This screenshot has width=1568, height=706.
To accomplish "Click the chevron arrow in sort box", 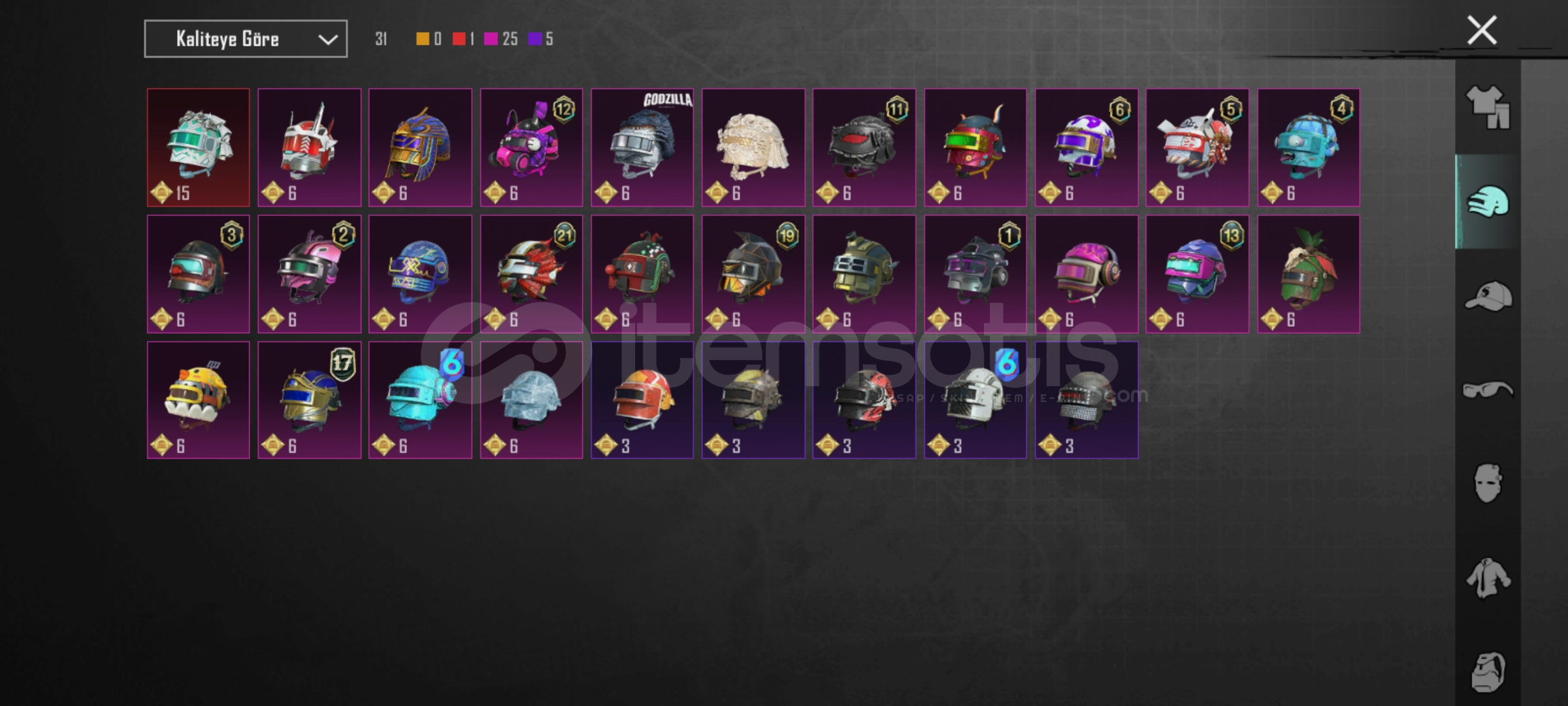I will point(327,40).
